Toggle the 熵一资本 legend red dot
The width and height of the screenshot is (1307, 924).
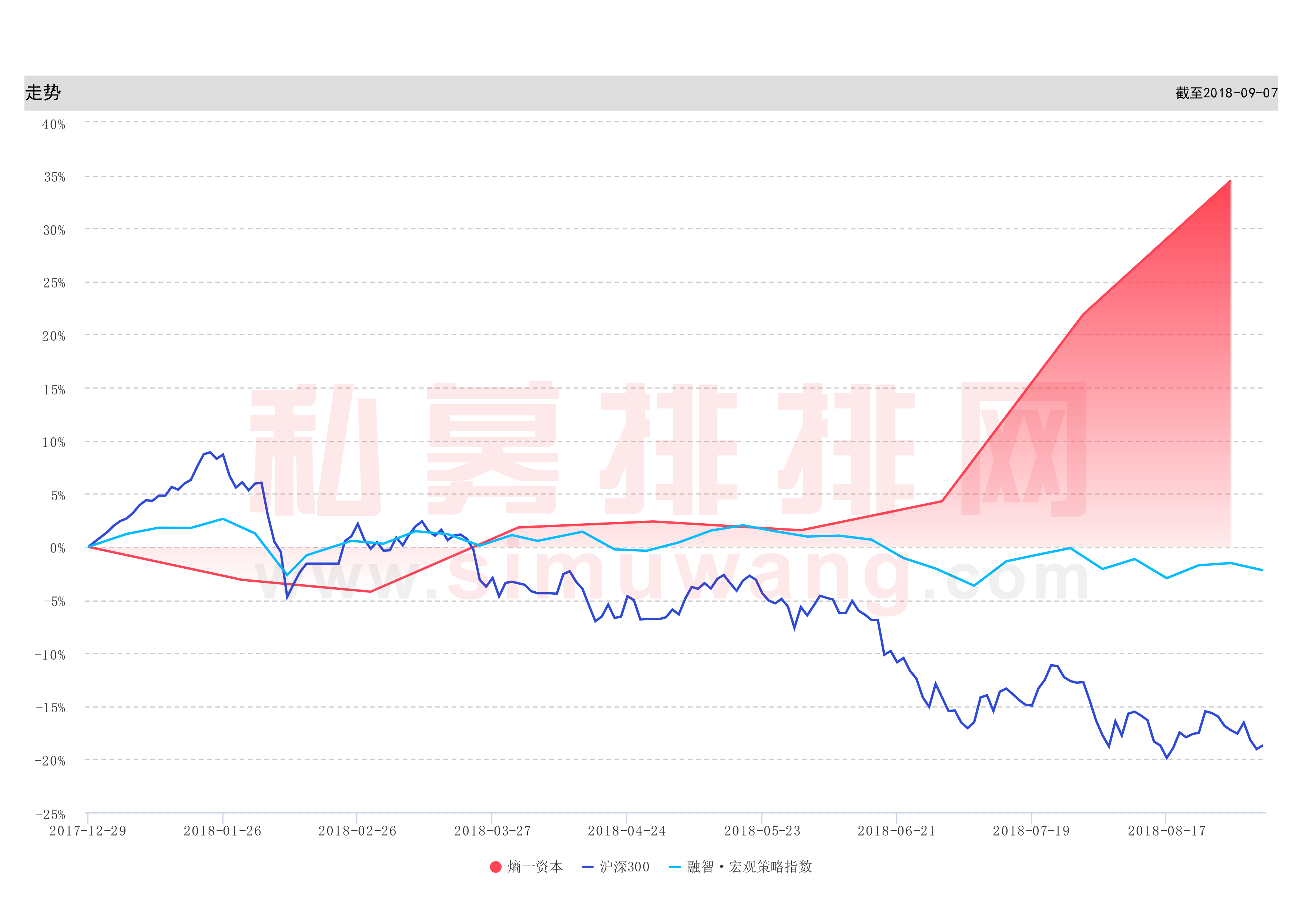pos(495,867)
